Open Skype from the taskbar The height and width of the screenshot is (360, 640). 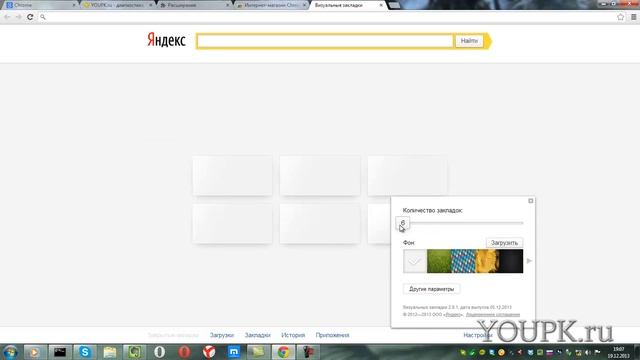84,352
